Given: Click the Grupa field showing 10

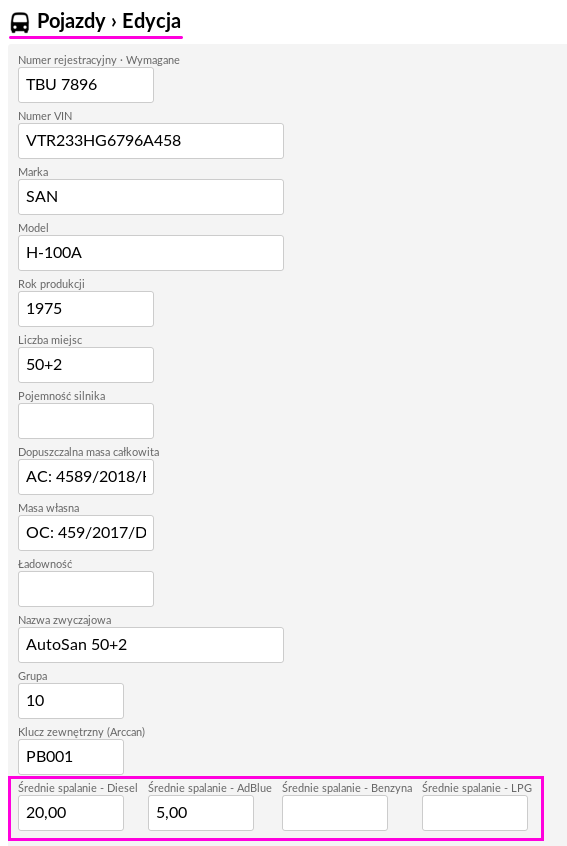Looking at the screenshot, I should (71, 701).
